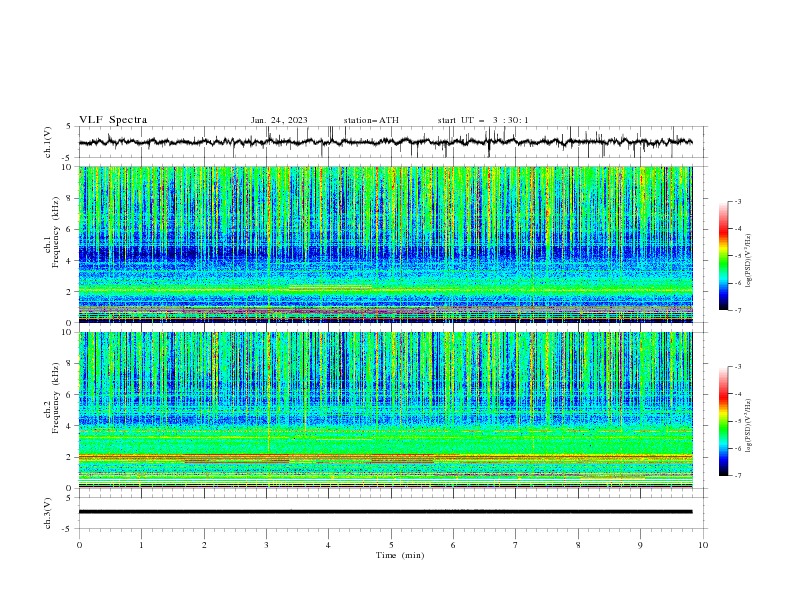The width and height of the screenshot is (792, 612).
Task: Click the "-5" tick of the ch.1(V) axis
Action: (x=67, y=158)
